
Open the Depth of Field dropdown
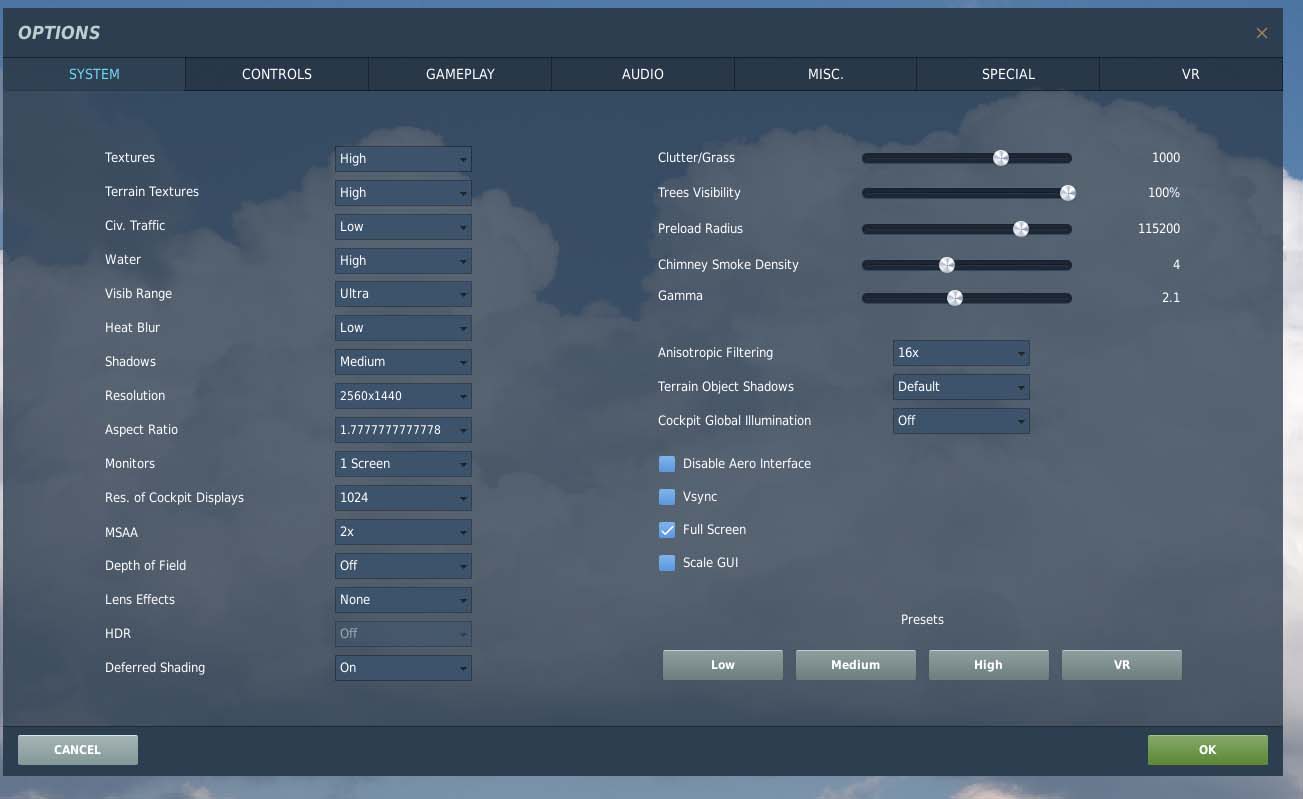tap(403, 566)
